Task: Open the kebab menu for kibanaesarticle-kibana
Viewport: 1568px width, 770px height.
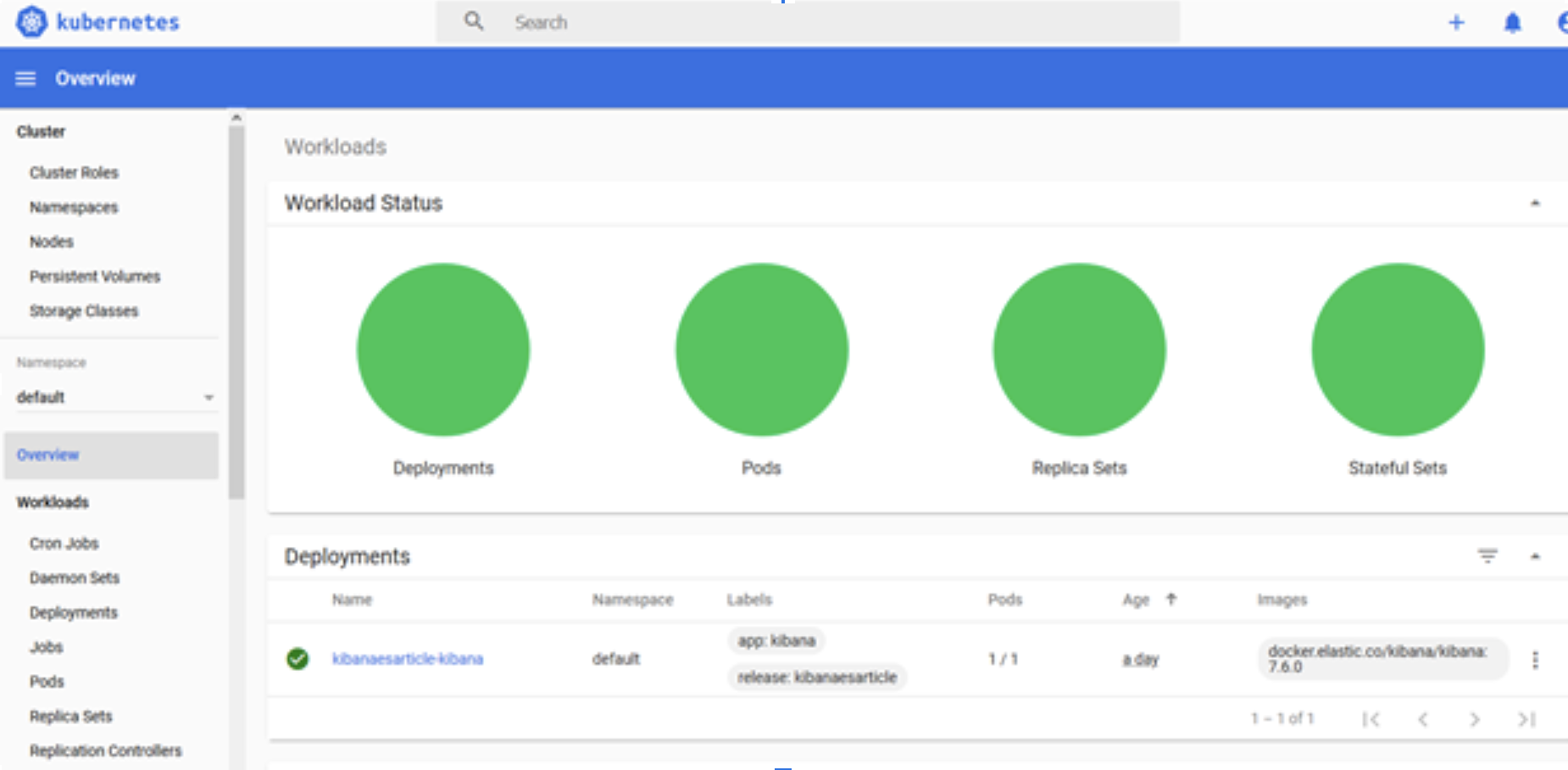Action: click(1534, 658)
